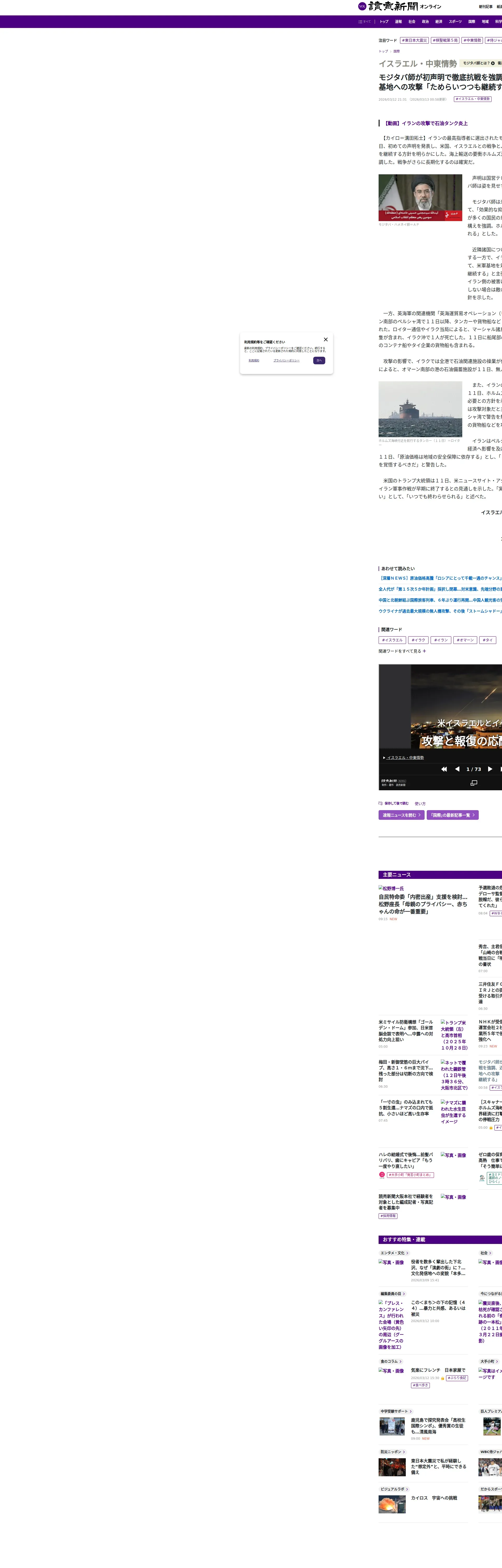Click the YOL round logo icon

(x=362, y=6)
